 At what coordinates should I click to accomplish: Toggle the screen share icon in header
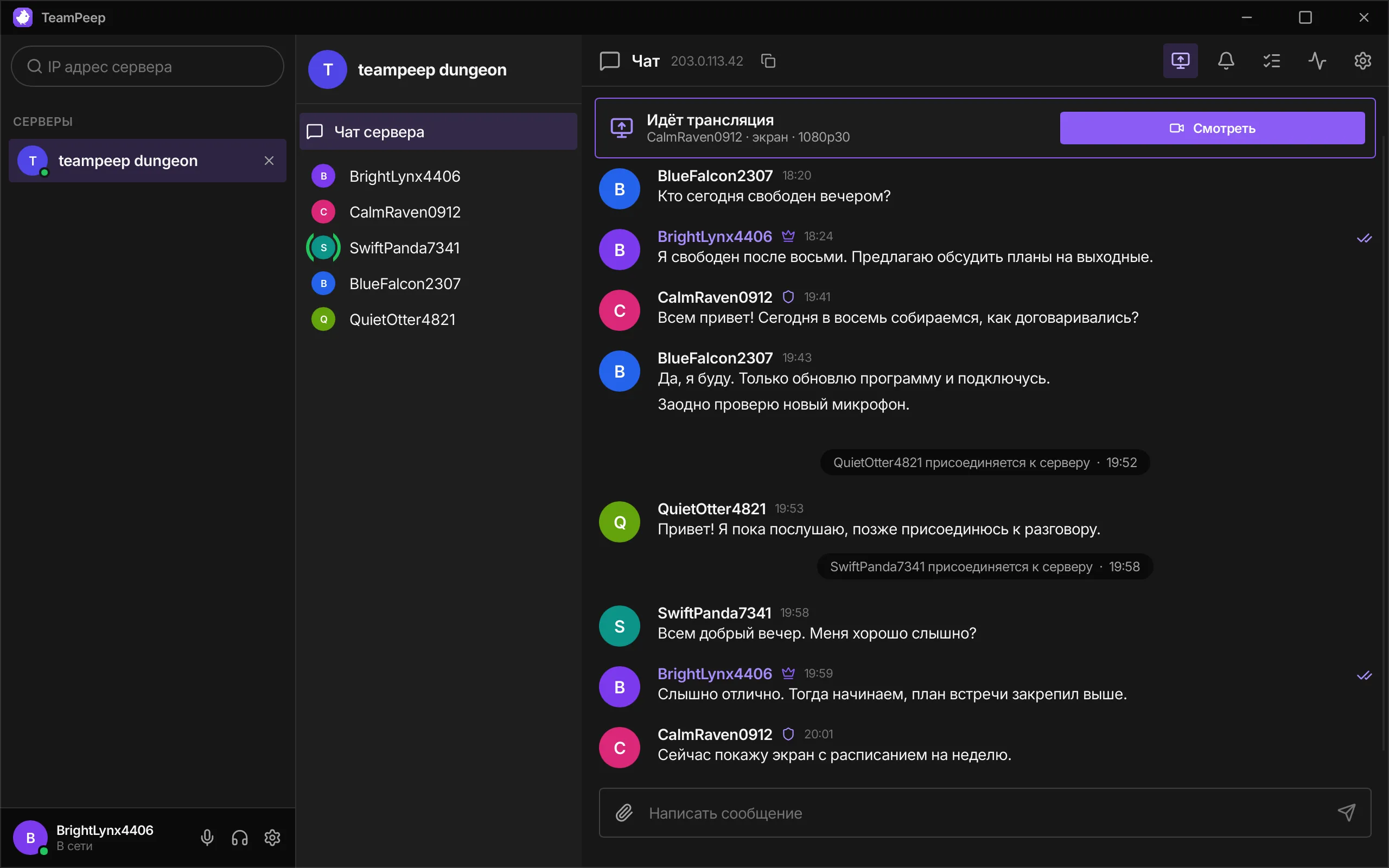pyautogui.click(x=1180, y=61)
